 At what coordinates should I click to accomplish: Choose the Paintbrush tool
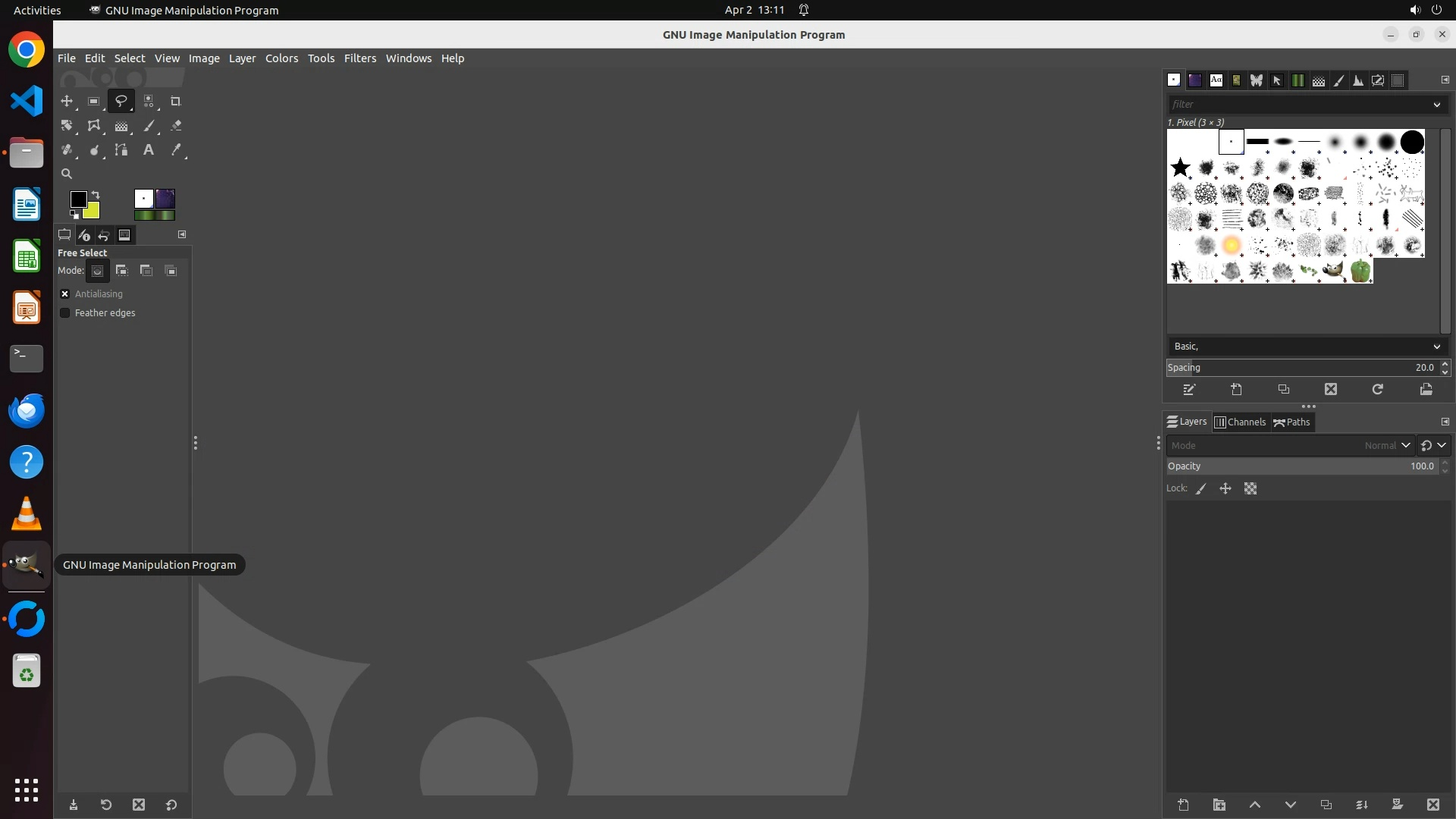pyautogui.click(x=149, y=126)
